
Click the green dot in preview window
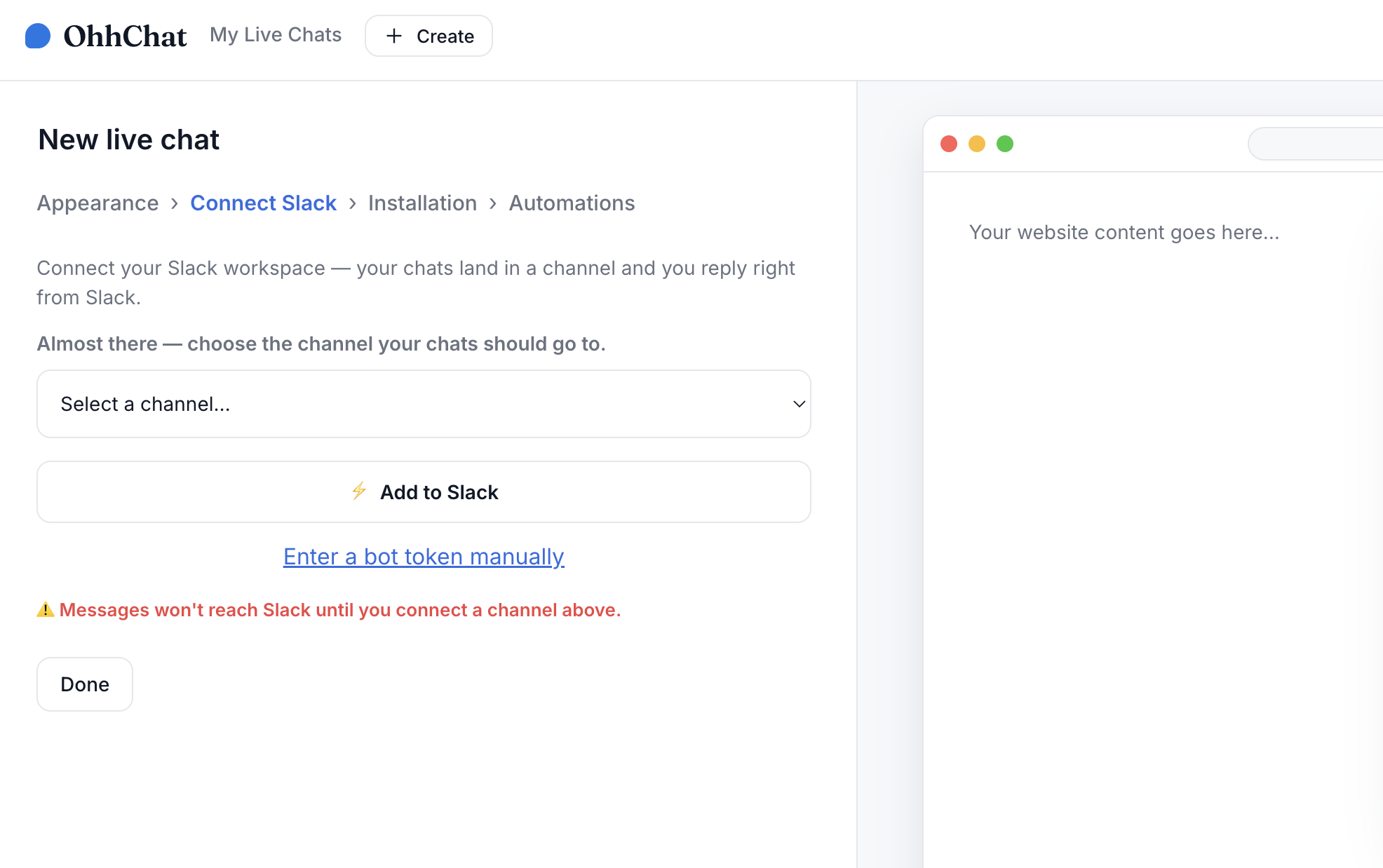click(x=1005, y=144)
